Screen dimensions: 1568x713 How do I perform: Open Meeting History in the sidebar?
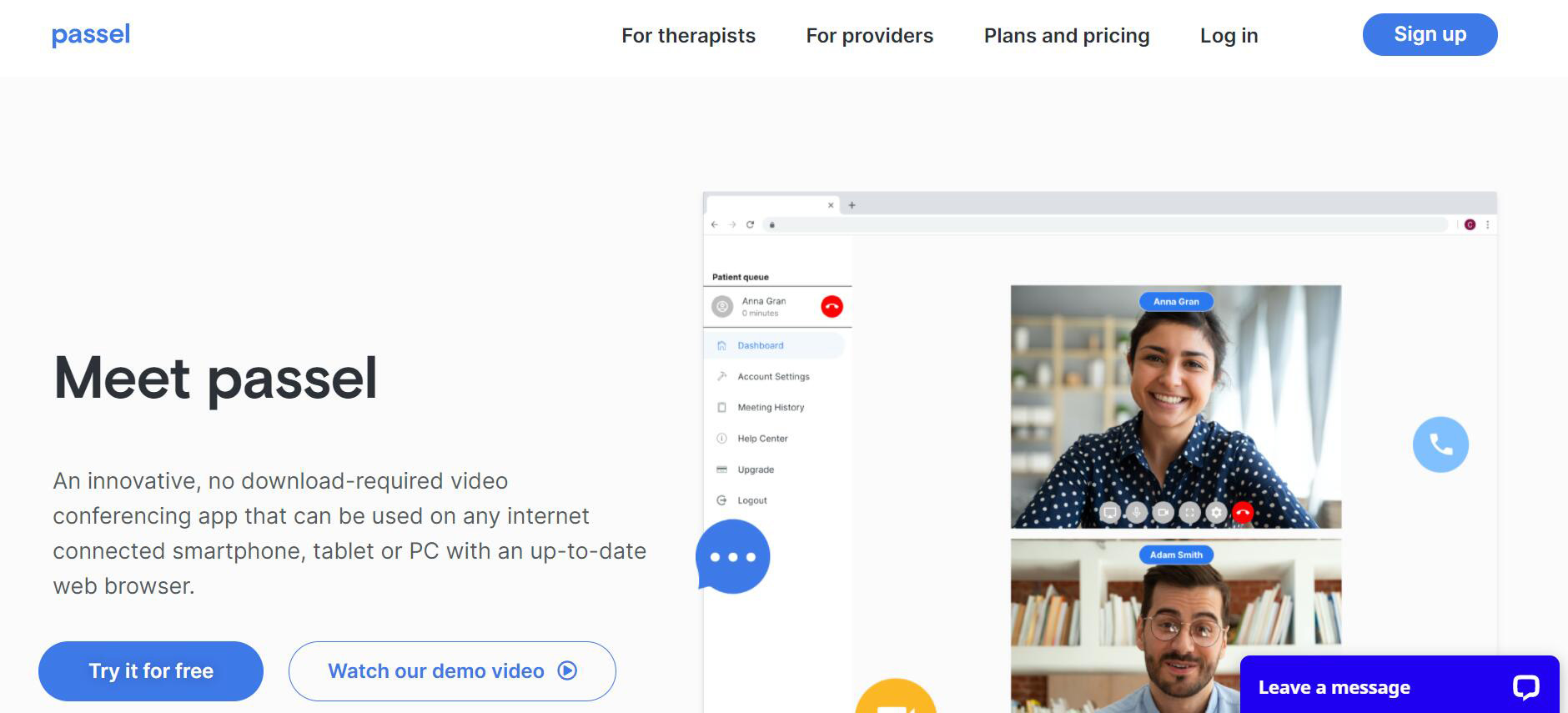[x=771, y=408]
